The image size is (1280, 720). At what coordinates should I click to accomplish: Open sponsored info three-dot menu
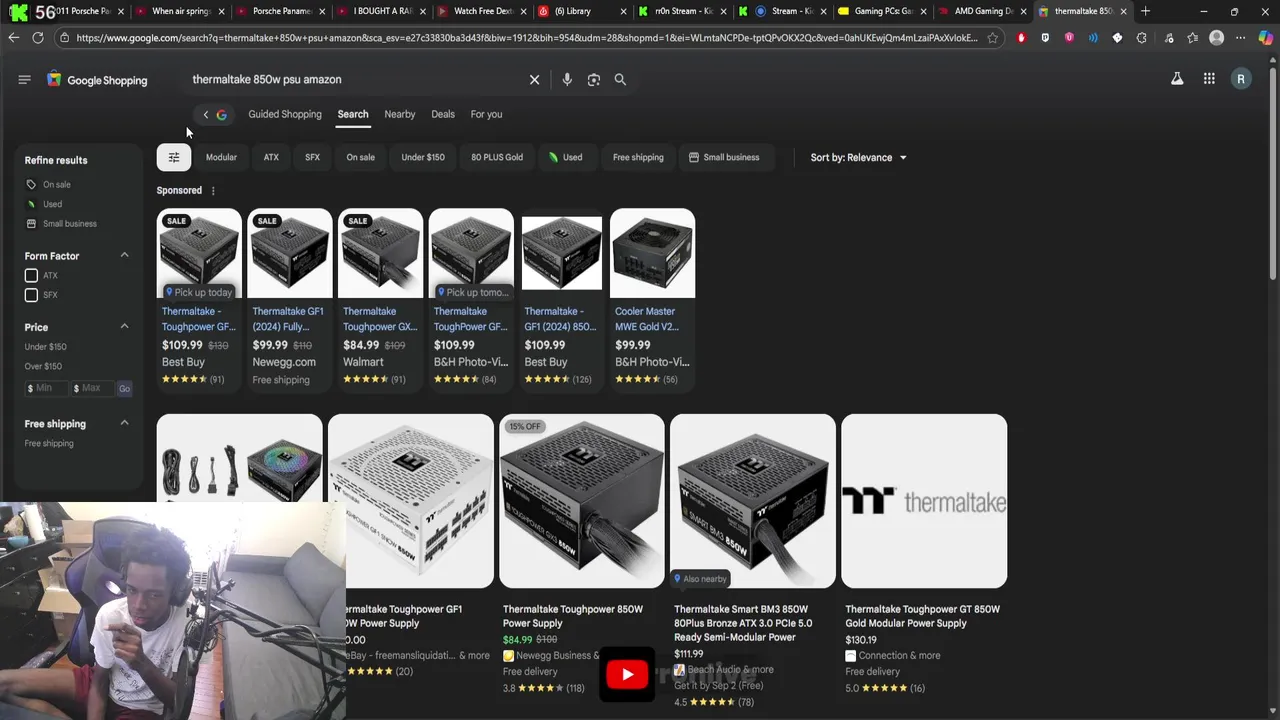(213, 190)
